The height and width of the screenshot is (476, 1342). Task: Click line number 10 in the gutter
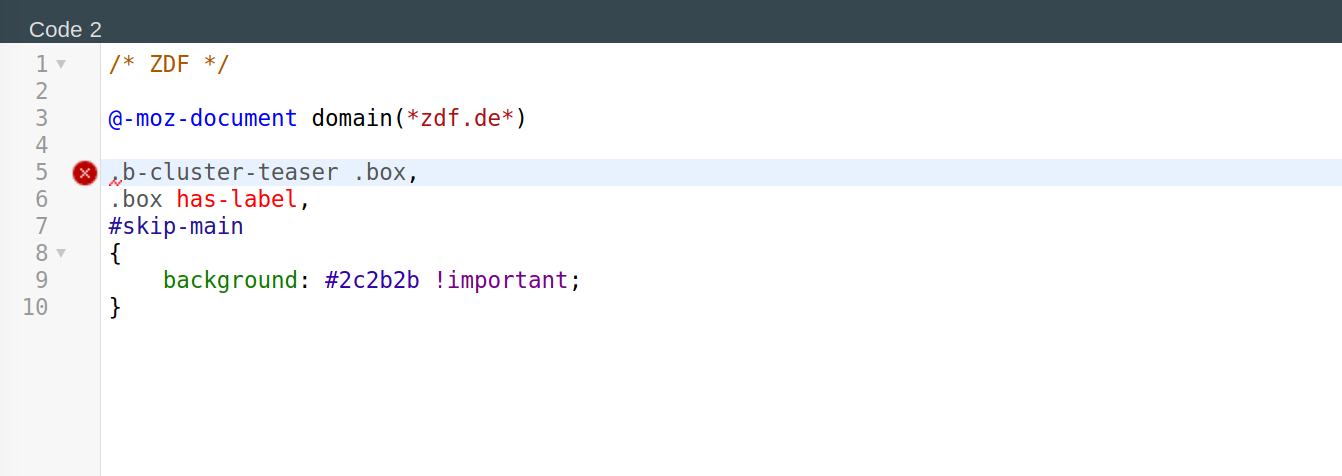[x=35, y=307]
